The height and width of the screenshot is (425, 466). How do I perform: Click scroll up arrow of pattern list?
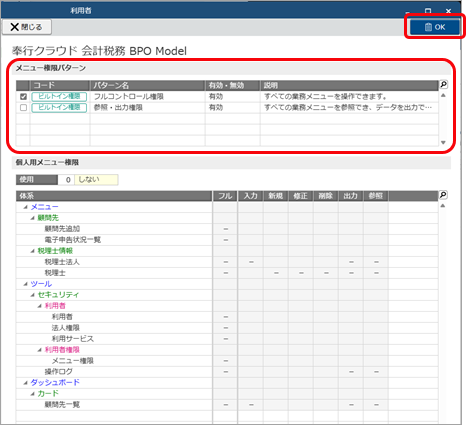443,96
